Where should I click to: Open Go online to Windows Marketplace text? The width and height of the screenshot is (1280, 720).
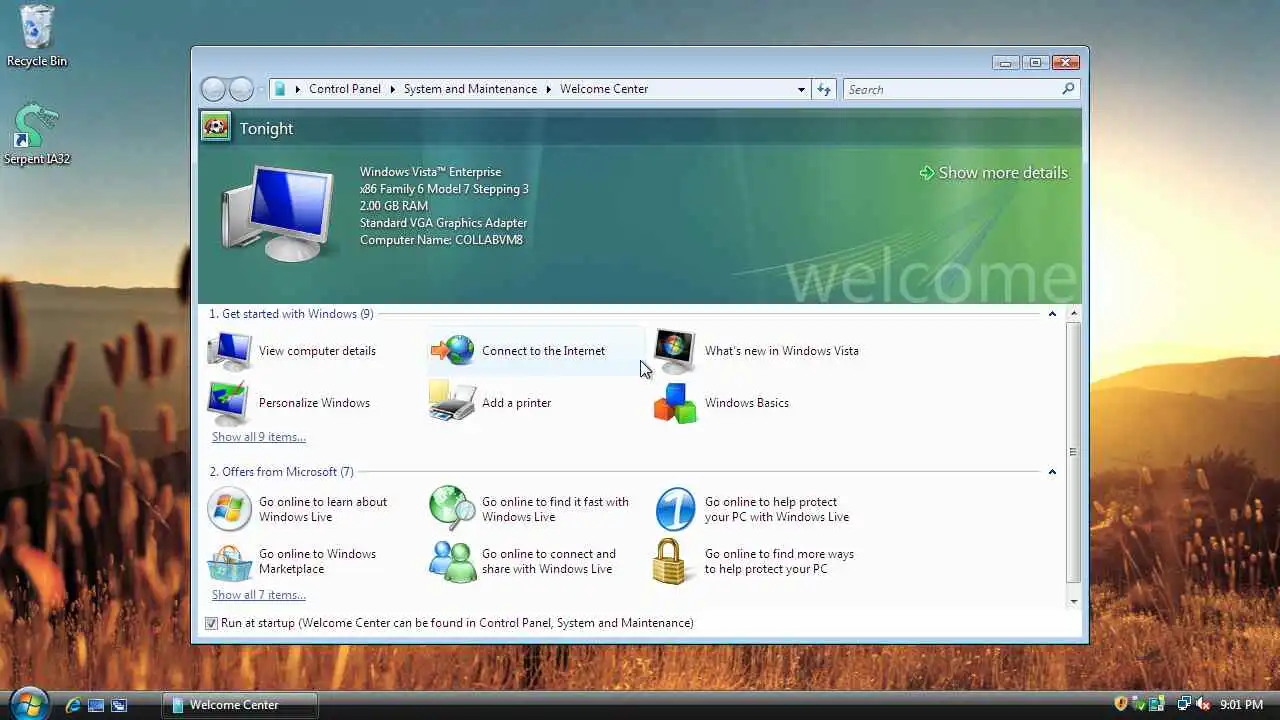[x=317, y=561]
